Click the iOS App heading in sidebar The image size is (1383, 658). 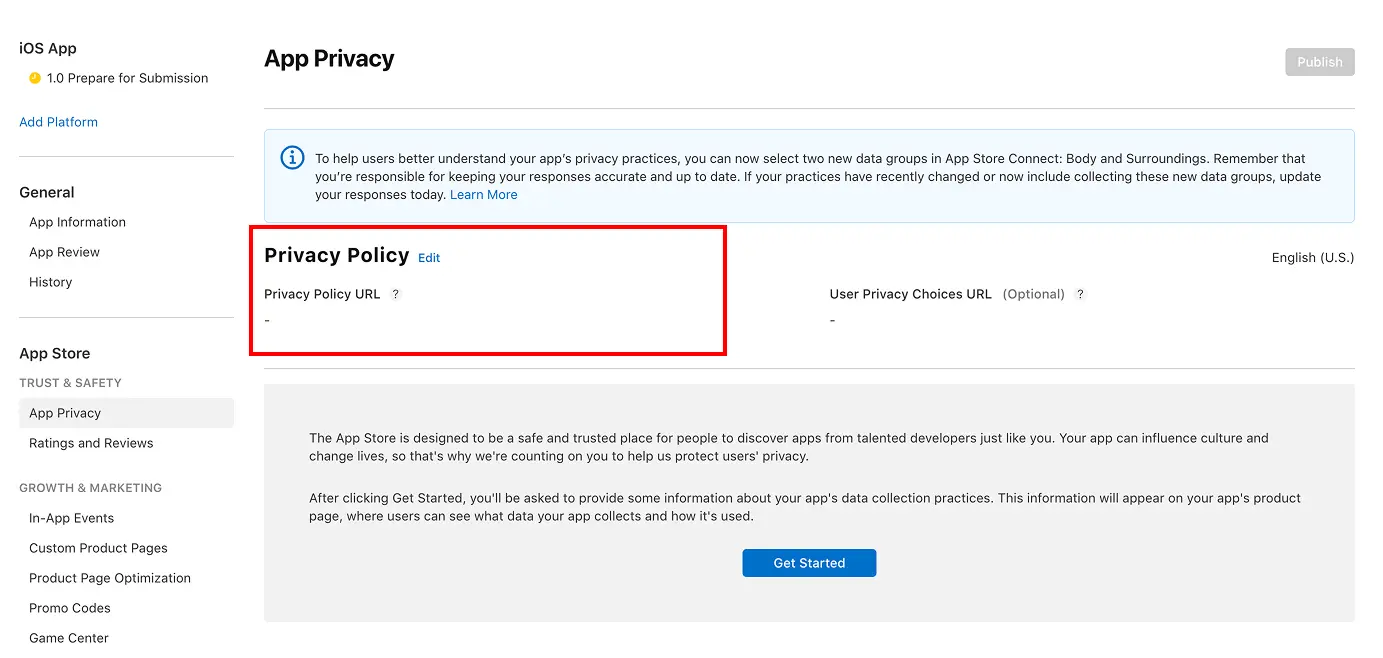(48, 48)
